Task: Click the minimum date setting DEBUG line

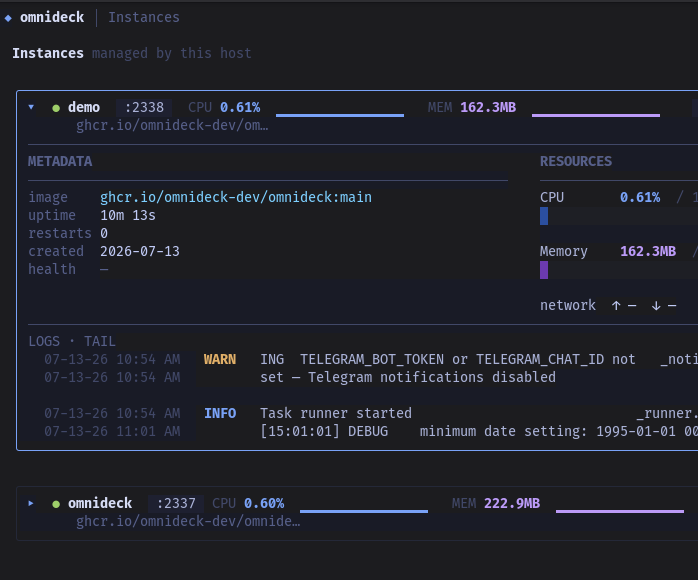Action: point(479,431)
